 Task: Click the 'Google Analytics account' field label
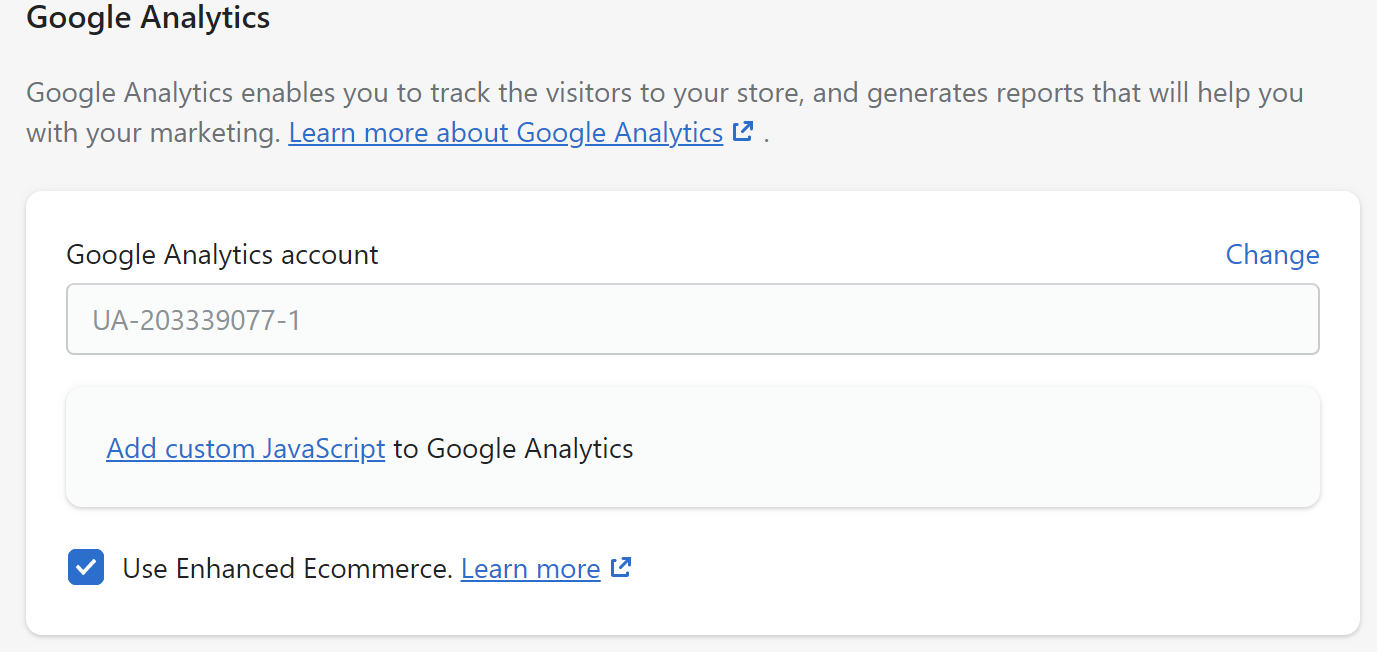point(222,255)
